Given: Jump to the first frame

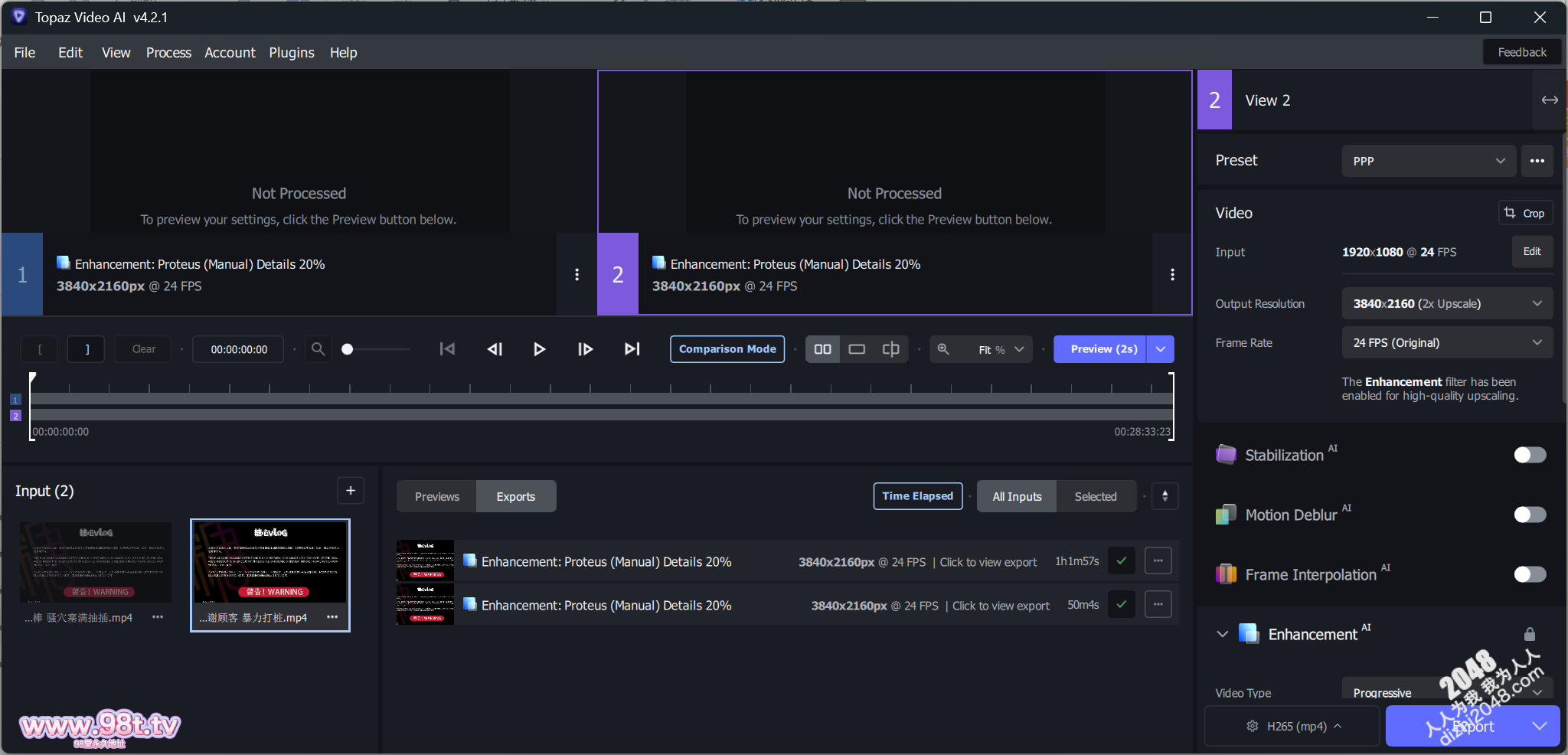Looking at the screenshot, I should tap(447, 349).
